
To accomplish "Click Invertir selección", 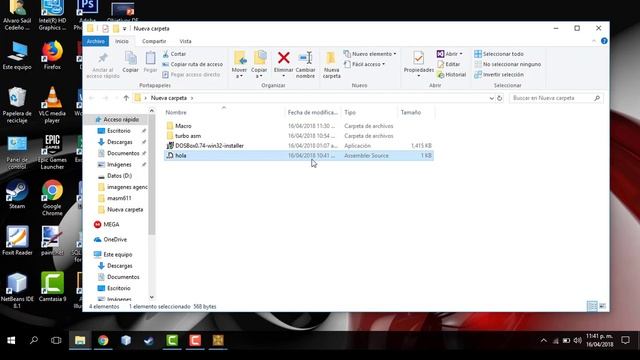I will coord(499,75).
